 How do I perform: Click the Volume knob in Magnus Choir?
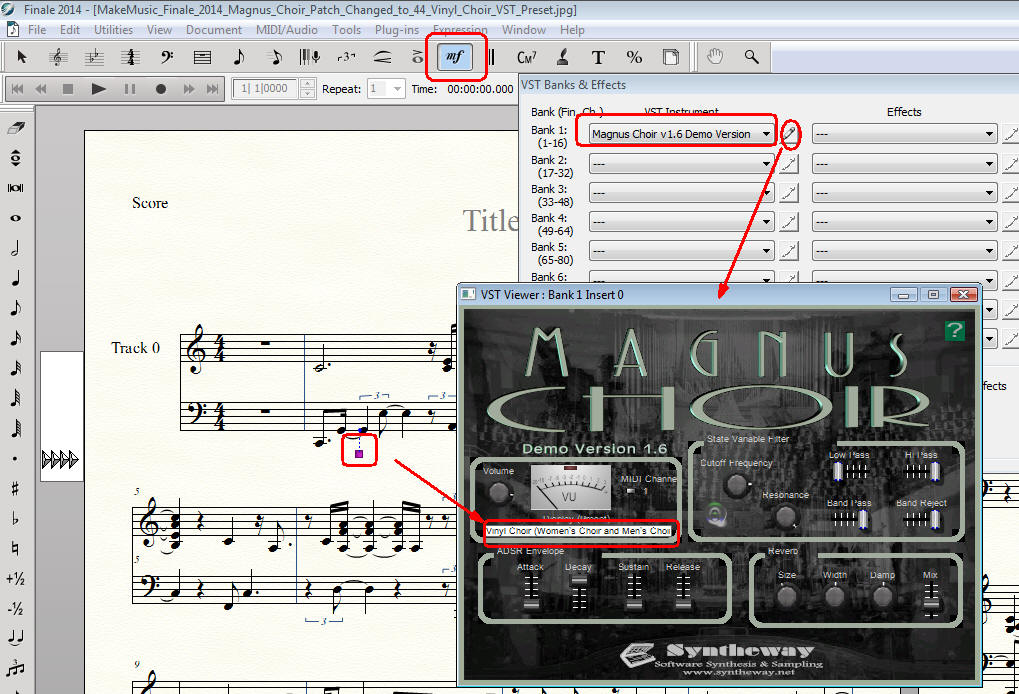tap(498, 493)
